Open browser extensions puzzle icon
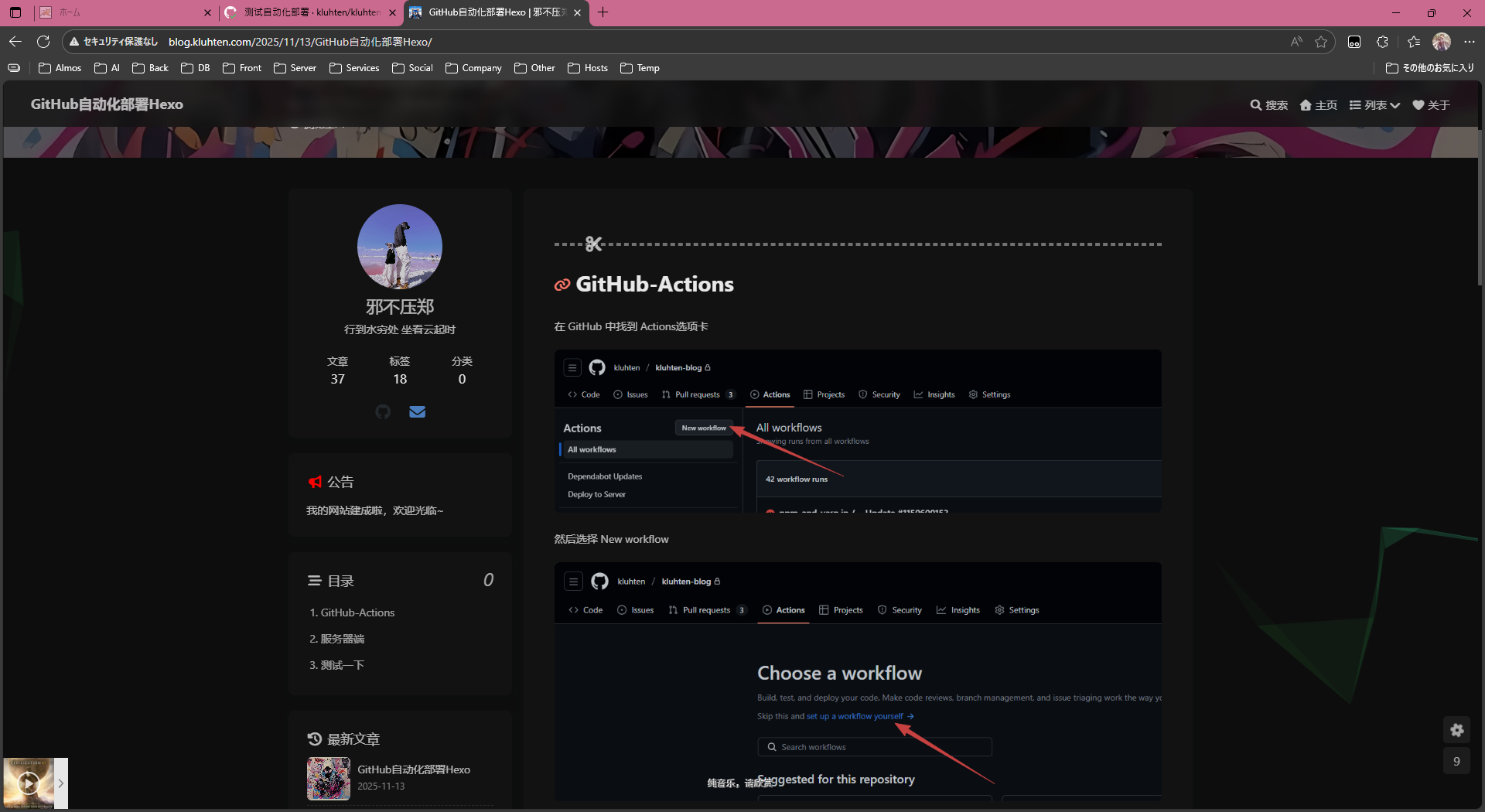 [x=1382, y=42]
